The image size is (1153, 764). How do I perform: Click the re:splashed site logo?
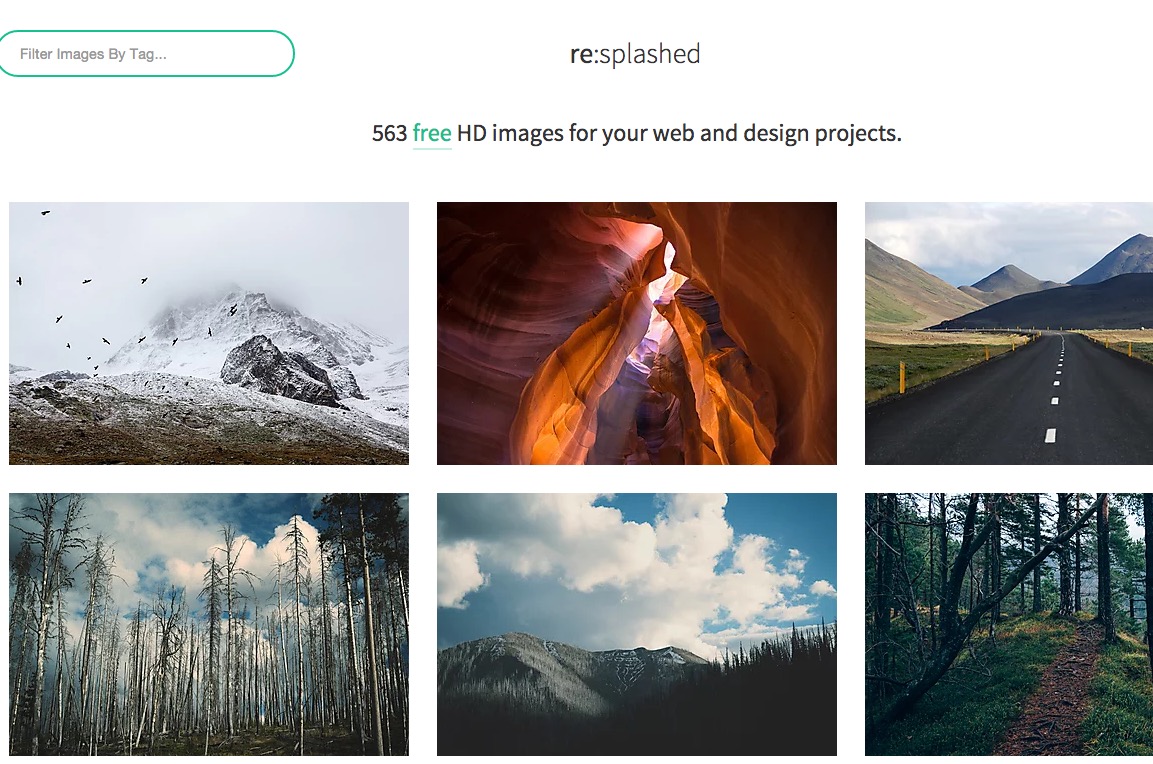[635, 54]
